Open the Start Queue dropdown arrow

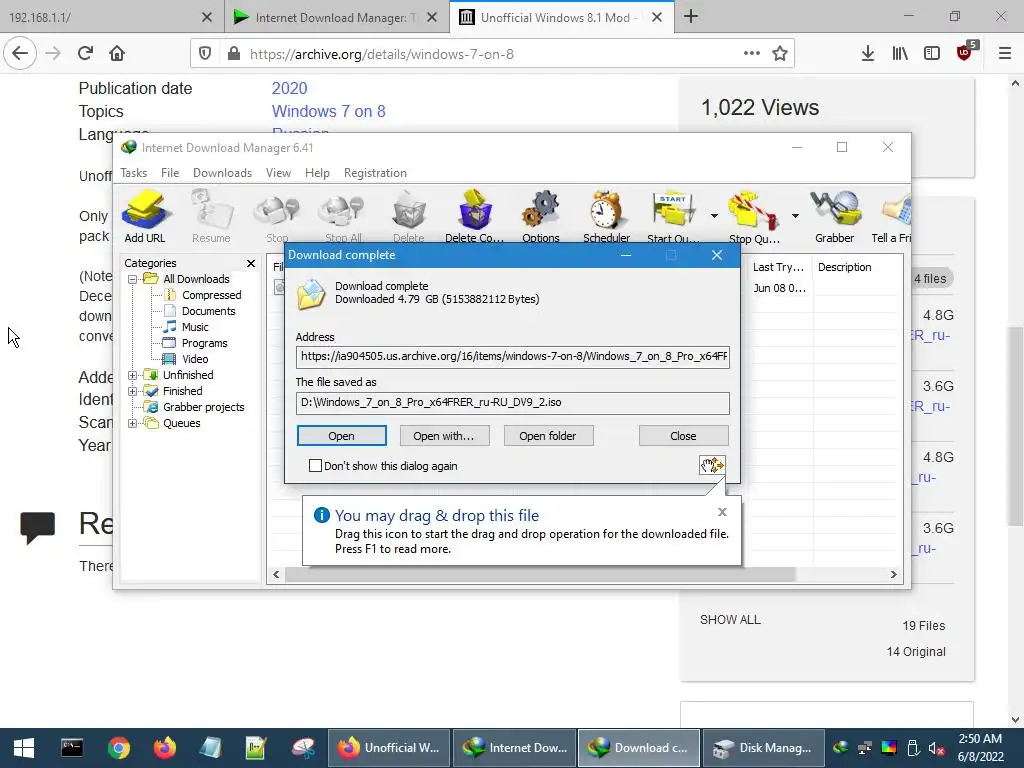click(x=714, y=216)
